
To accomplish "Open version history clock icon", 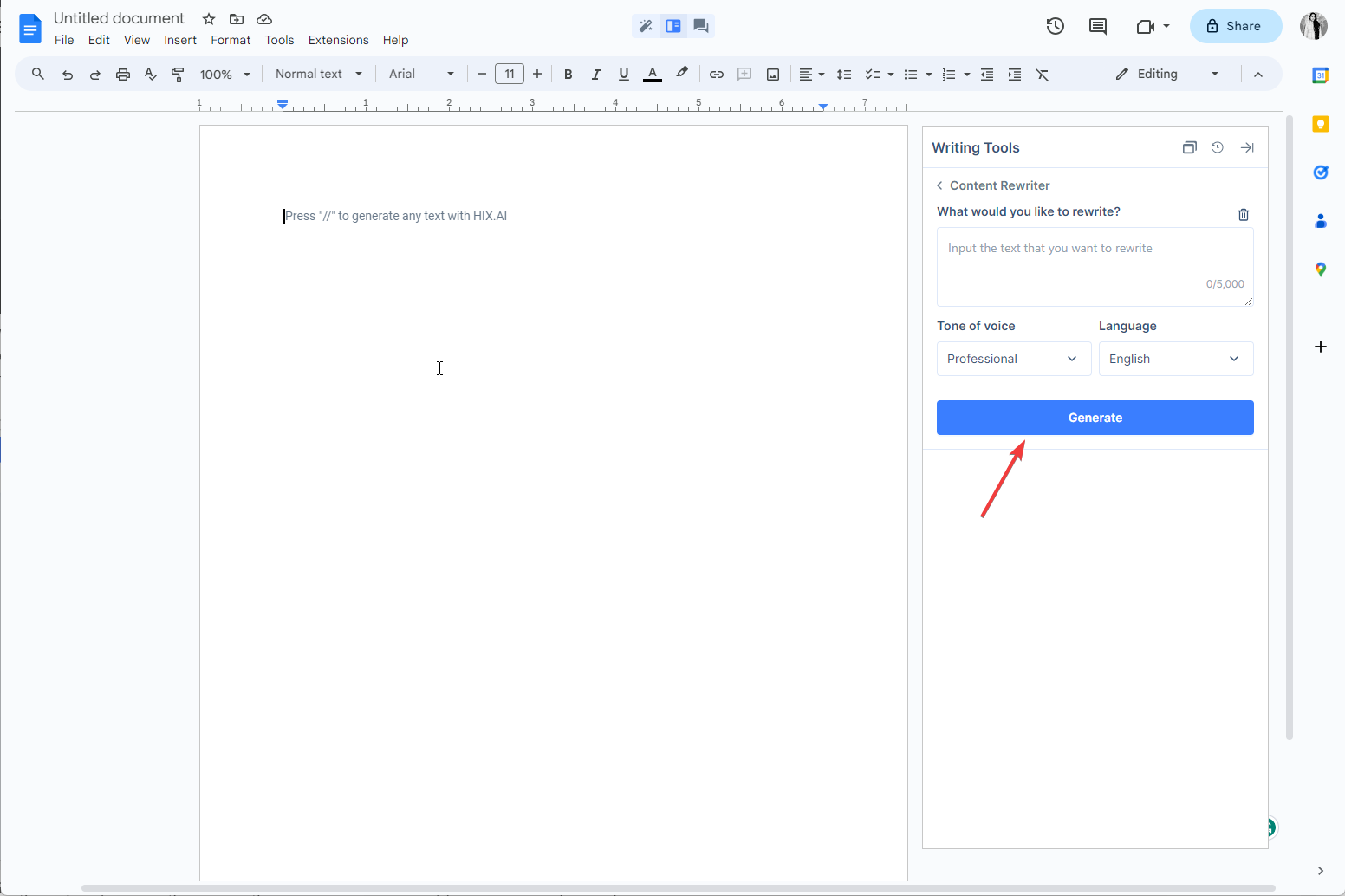I will 1055,26.
